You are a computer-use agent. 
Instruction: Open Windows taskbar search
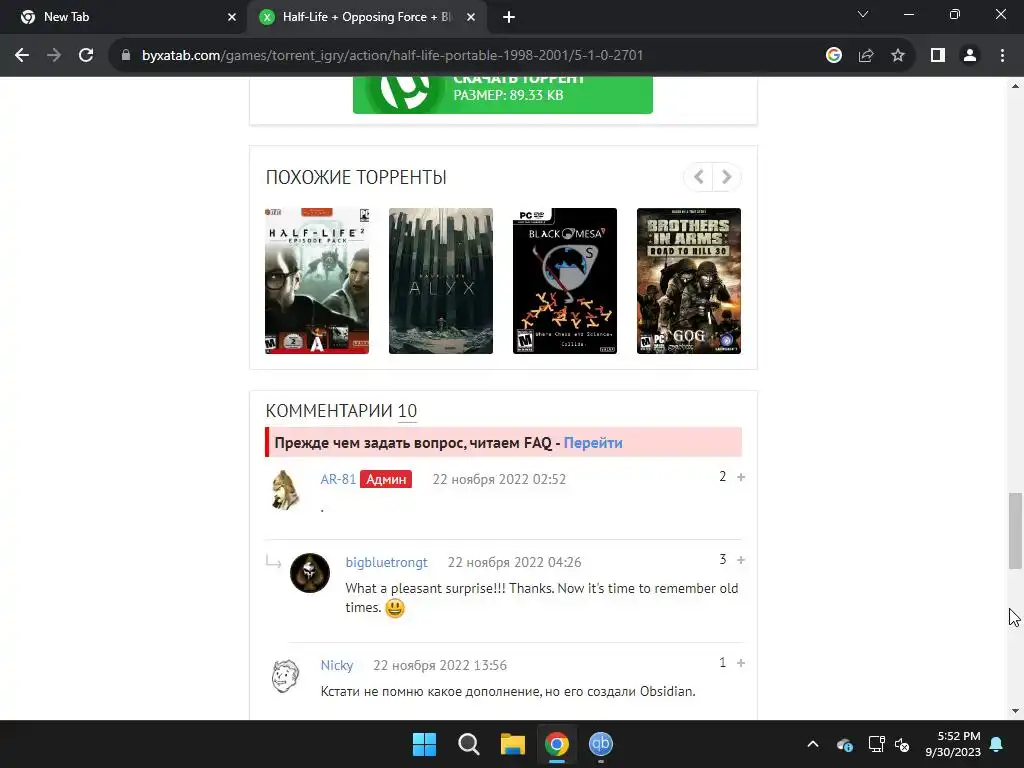pyautogui.click(x=468, y=744)
